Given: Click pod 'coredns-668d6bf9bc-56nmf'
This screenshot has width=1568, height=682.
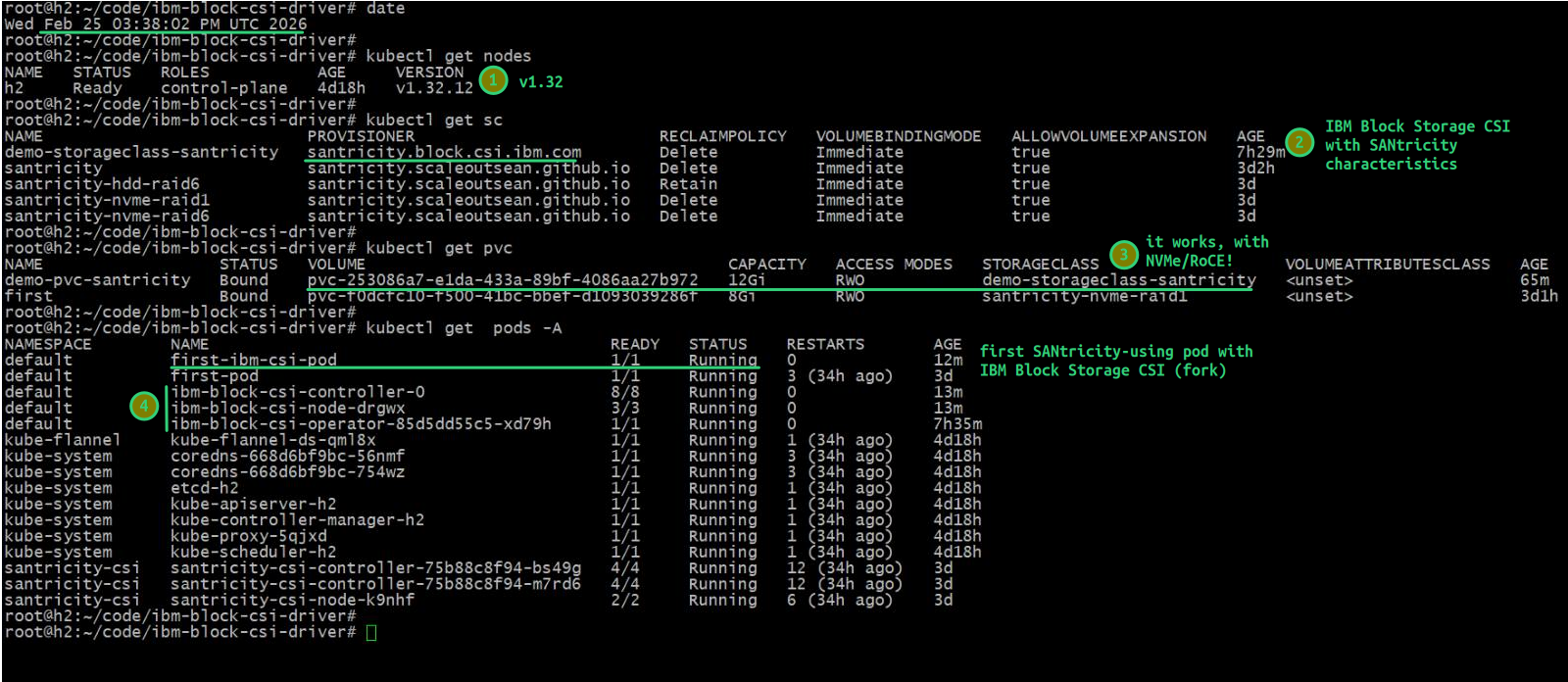Looking at the screenshot, I should click(x=288, y=456).
